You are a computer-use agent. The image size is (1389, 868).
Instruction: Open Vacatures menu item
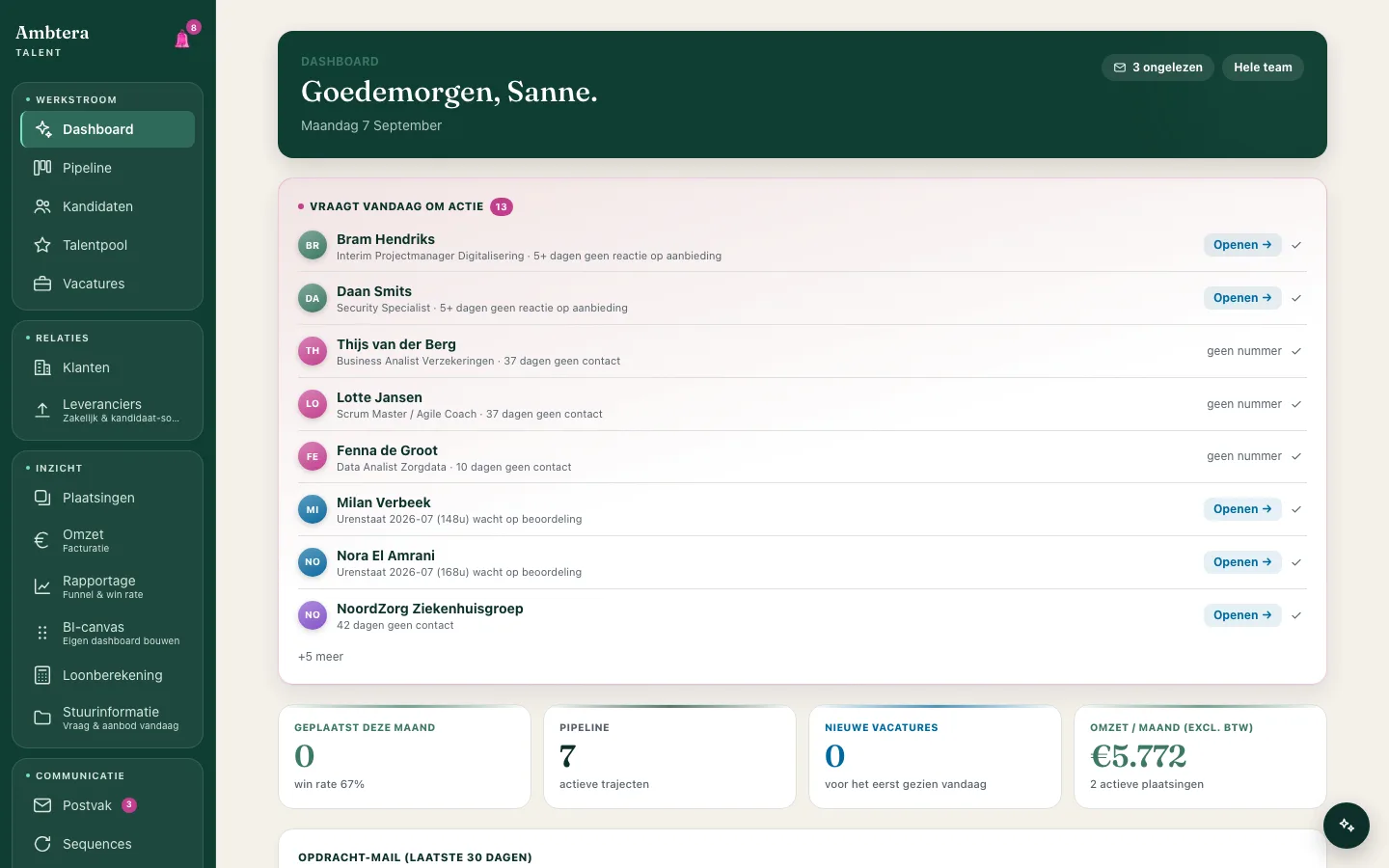pos(107,284)
